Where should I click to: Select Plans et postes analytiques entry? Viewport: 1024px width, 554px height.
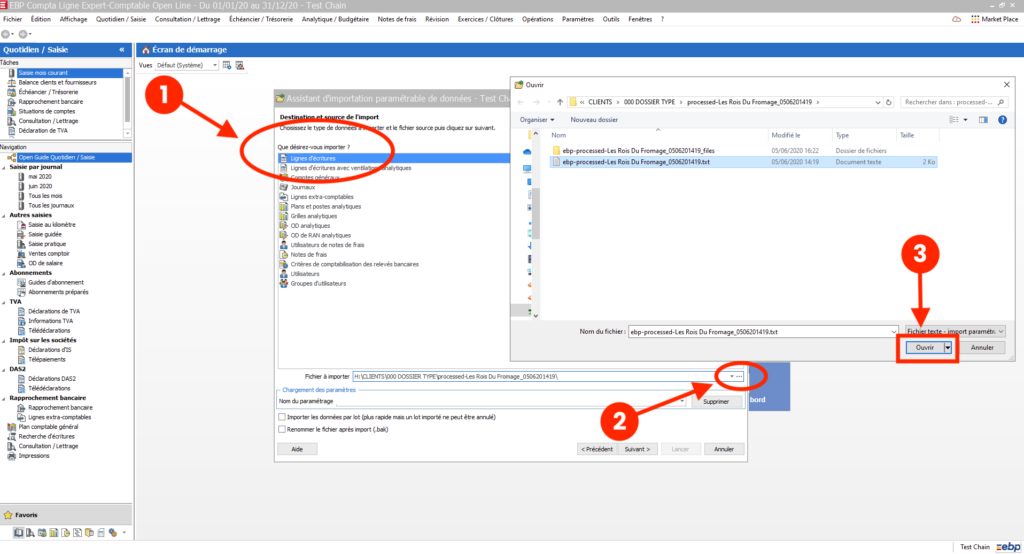[325, 207]
